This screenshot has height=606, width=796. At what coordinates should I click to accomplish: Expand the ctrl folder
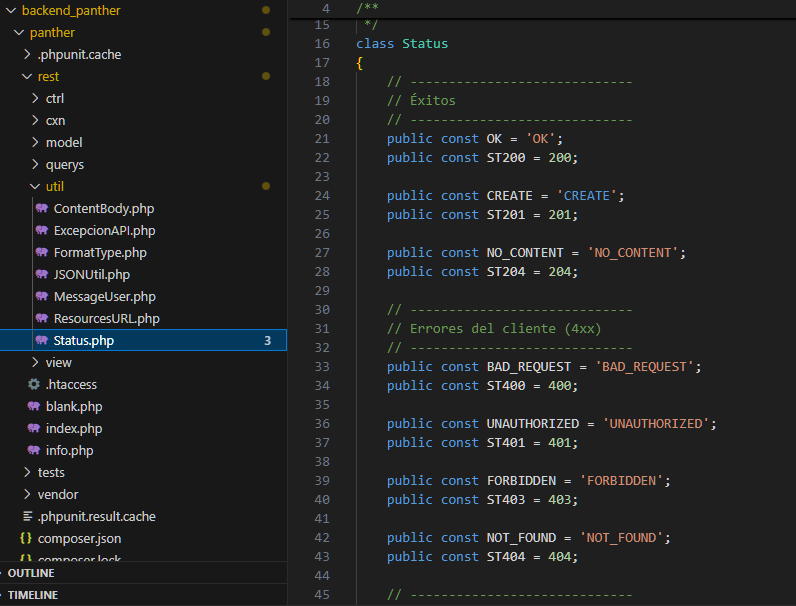[x=35, y=98]
